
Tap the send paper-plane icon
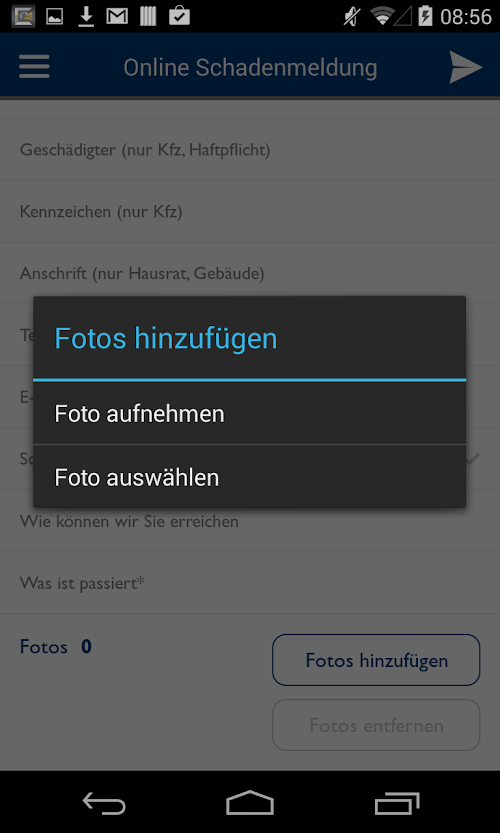click(x=465, y=67)
